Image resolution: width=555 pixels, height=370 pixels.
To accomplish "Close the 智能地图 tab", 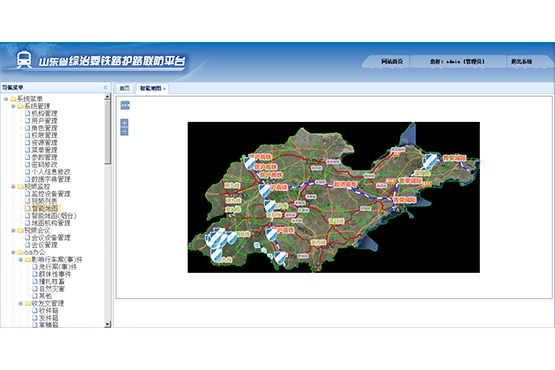I will point(164,89).
